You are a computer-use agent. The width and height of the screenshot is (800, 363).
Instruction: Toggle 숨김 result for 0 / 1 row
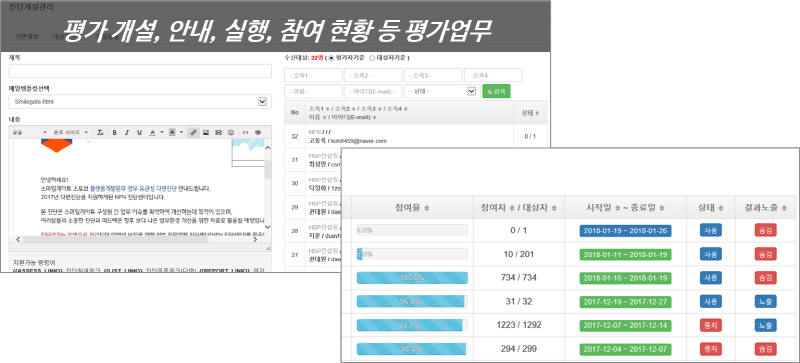coord(765,230)
